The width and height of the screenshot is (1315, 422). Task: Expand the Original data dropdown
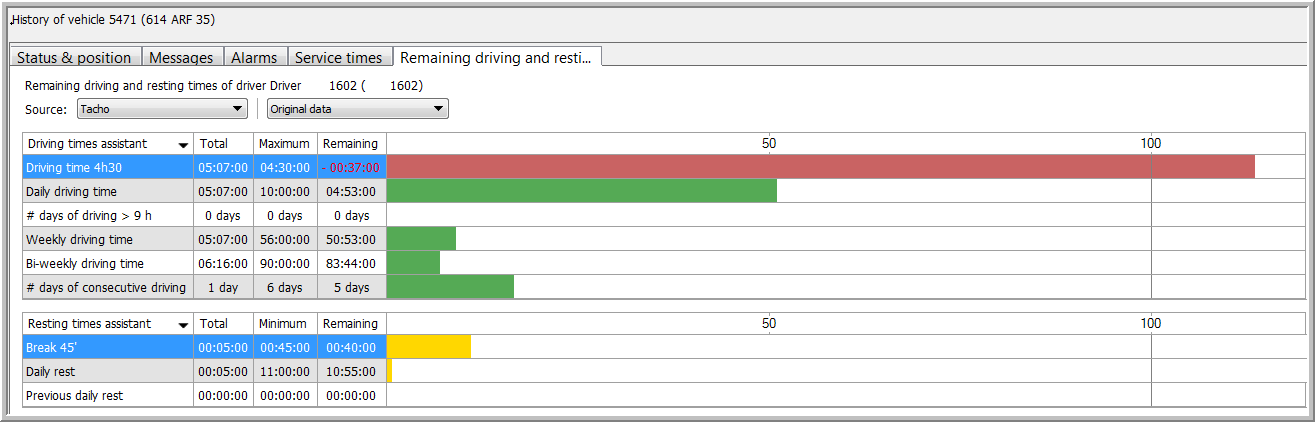[x=357, y=109]
